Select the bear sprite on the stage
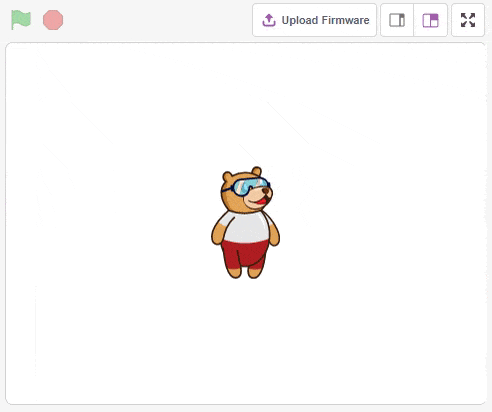This screenshot has width=492, height=412. pos(245,222)
